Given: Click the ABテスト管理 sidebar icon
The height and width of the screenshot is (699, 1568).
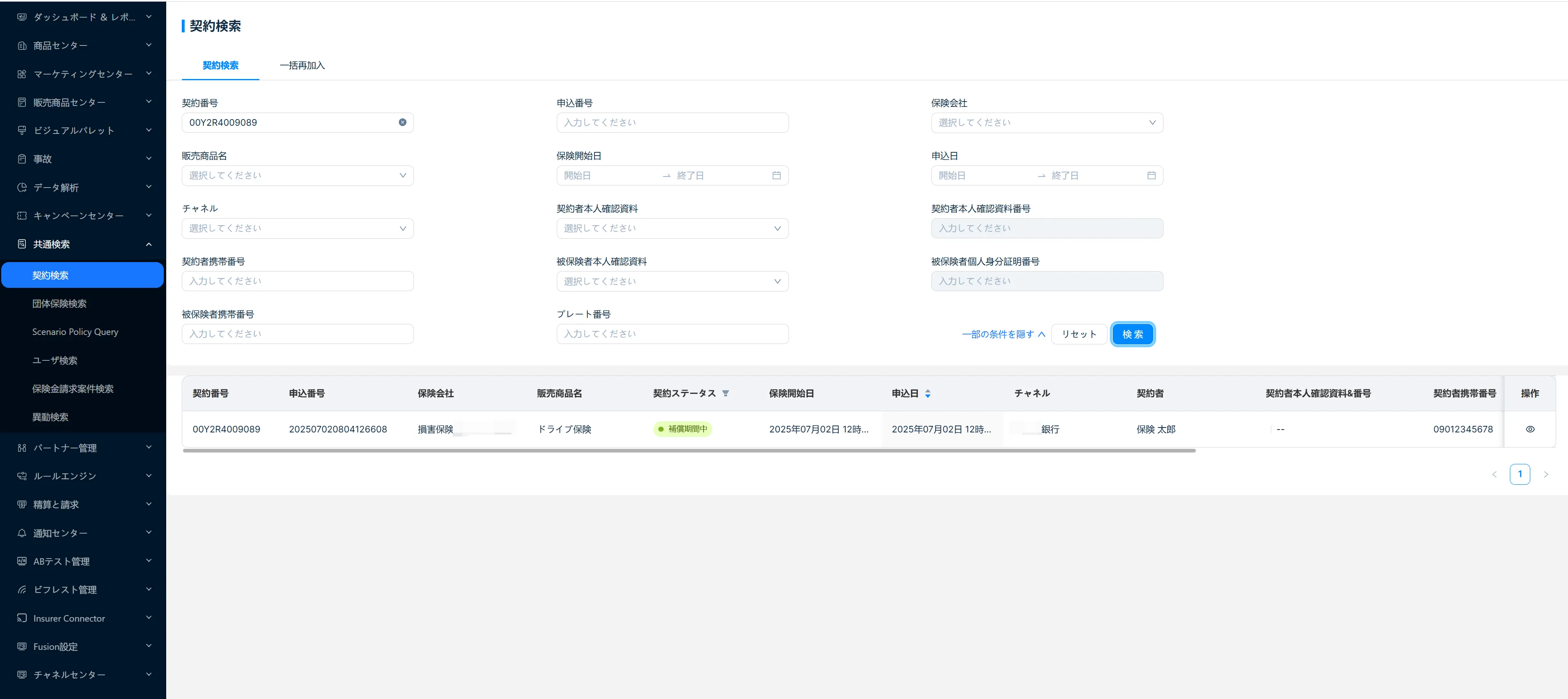Looking at the screenshot, I should 22,561.
